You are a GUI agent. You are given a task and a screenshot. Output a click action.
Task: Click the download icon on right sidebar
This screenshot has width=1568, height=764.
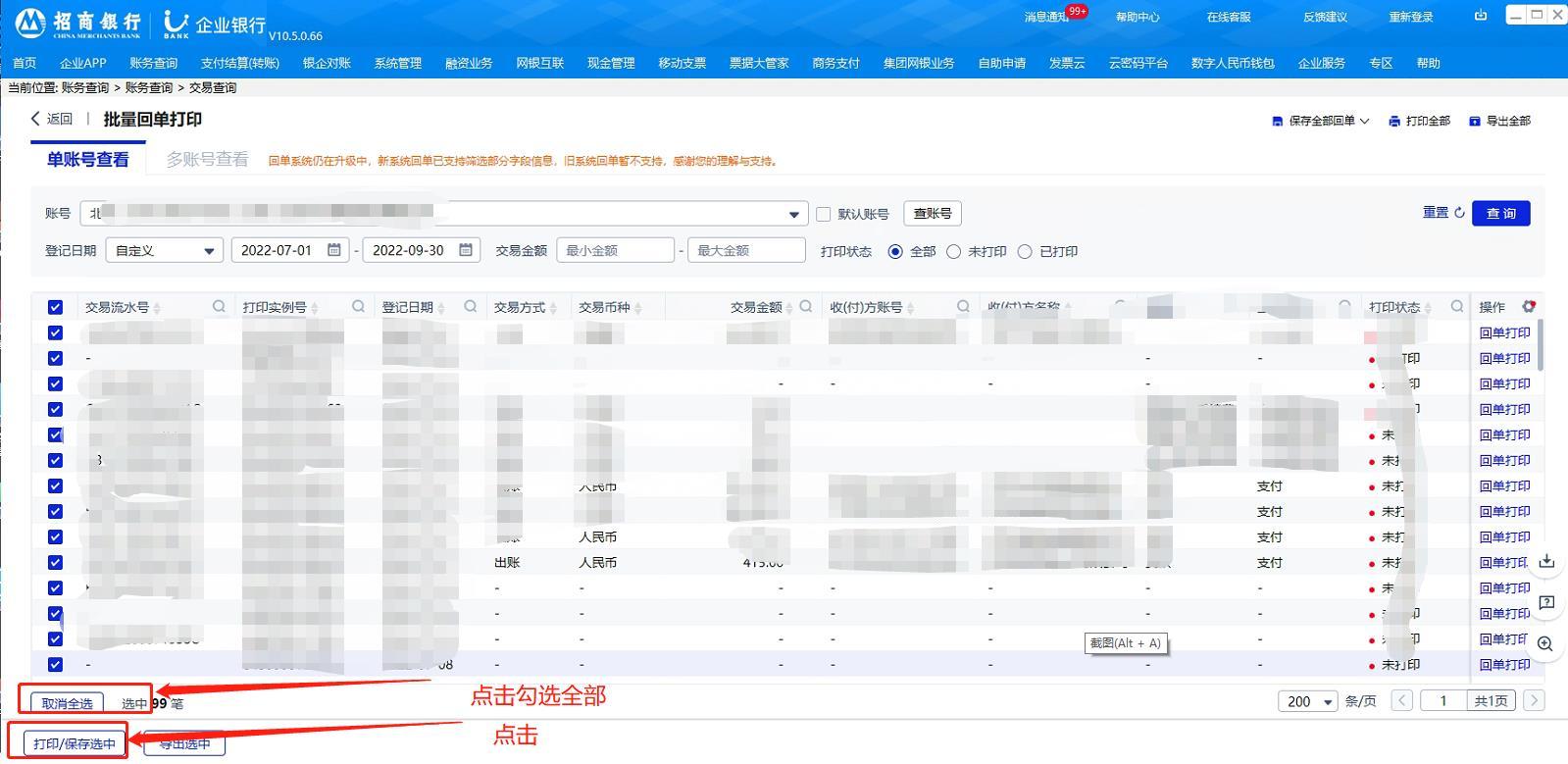coord(1546,562)
